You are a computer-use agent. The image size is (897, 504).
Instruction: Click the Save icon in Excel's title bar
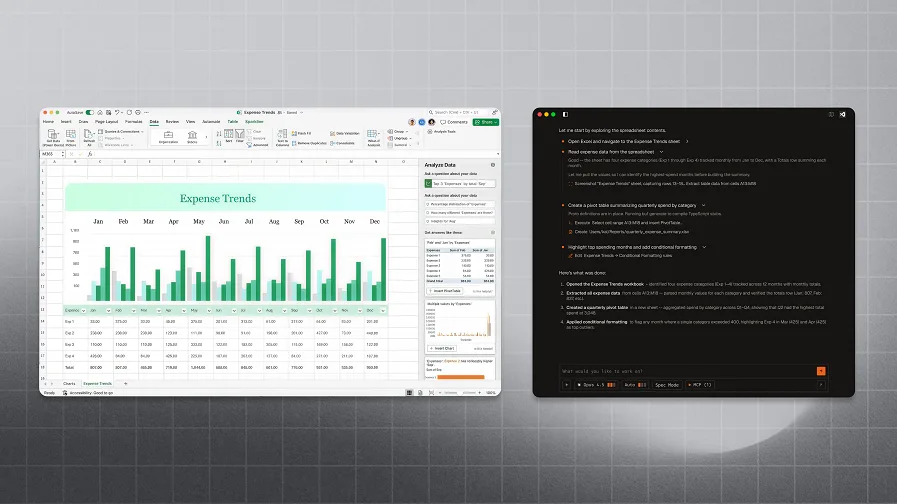[x=108, y=113]
